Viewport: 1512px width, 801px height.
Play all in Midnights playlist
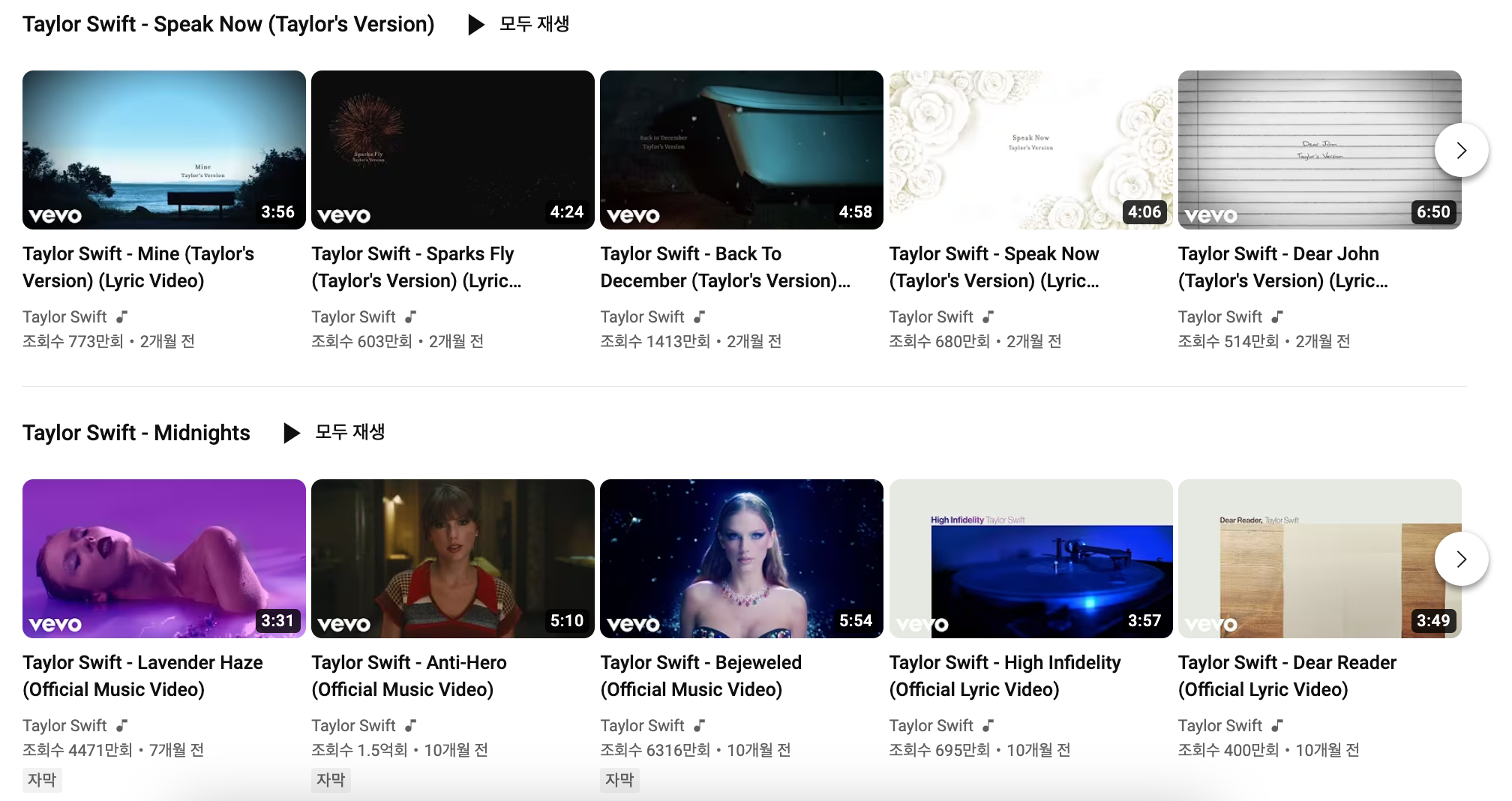click(x=334, y=433)
